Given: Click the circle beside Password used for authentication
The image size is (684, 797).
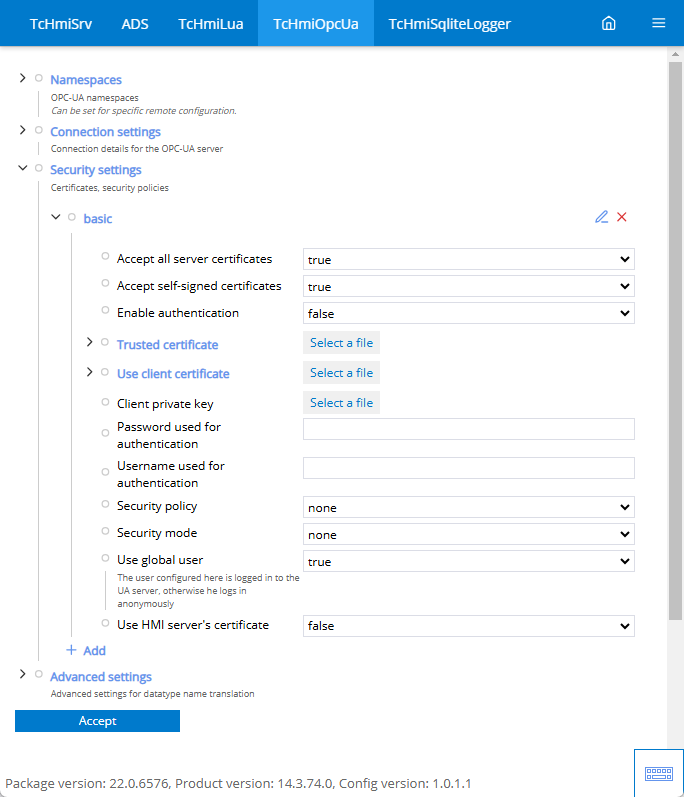Looking at the screenshot, I should [x=105, y=433].
